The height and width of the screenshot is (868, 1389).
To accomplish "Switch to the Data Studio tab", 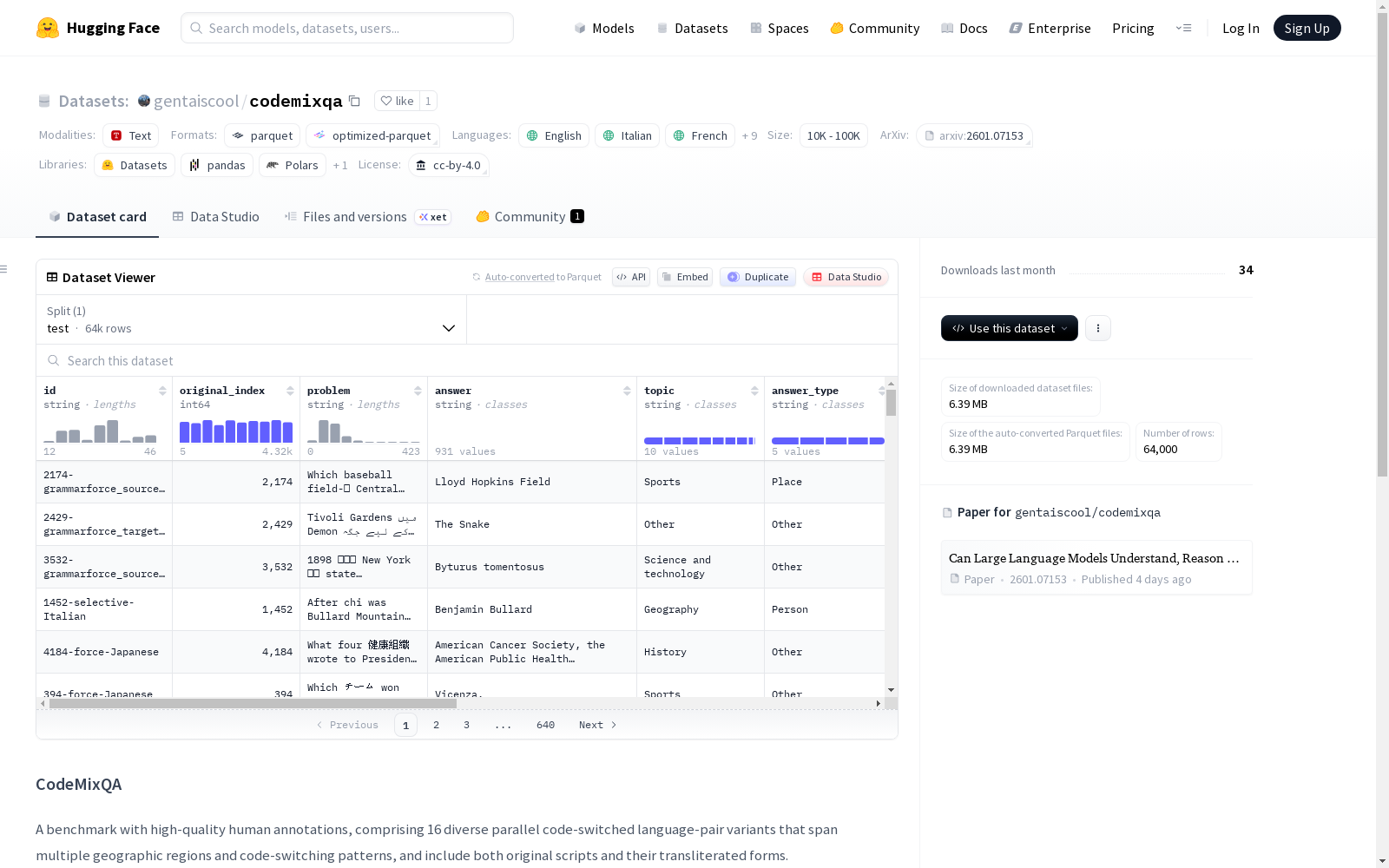I will point(215,217).
